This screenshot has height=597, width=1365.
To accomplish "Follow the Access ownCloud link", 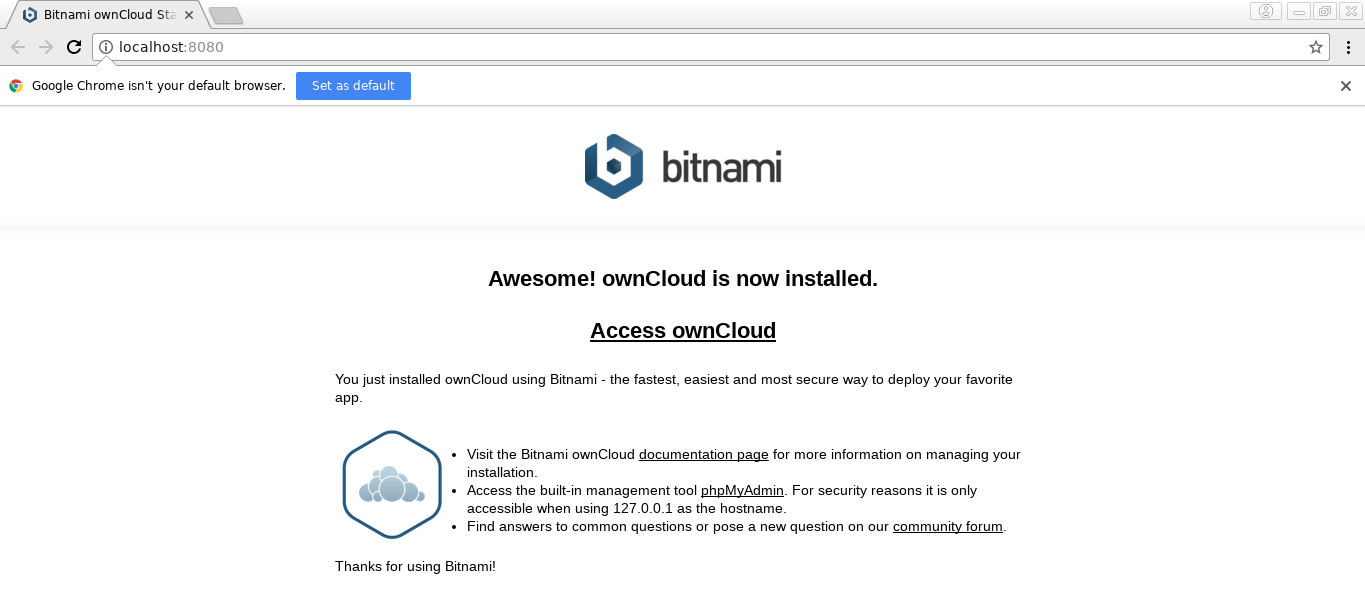I will (682, 331).
